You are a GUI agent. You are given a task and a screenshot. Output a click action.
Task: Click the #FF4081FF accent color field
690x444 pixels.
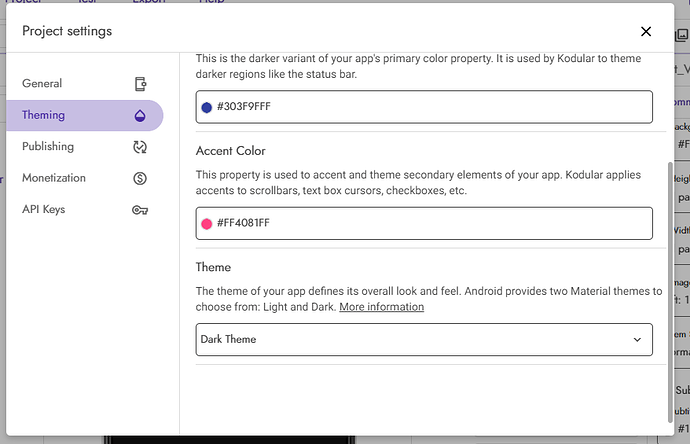[x=430, y=223]
